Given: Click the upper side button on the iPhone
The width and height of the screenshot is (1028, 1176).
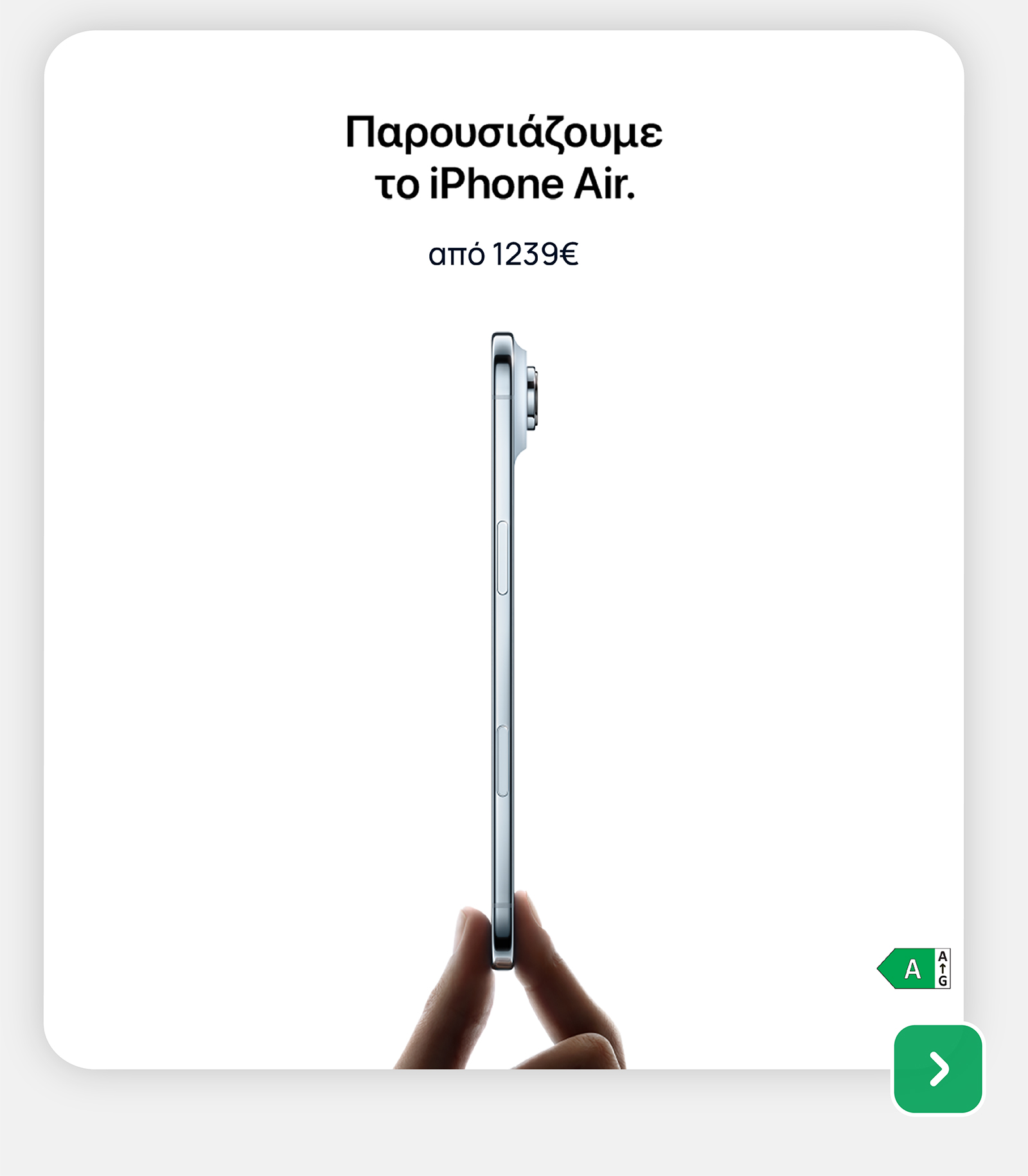Looking at the screenshot, I should click(x=502, y=557).
